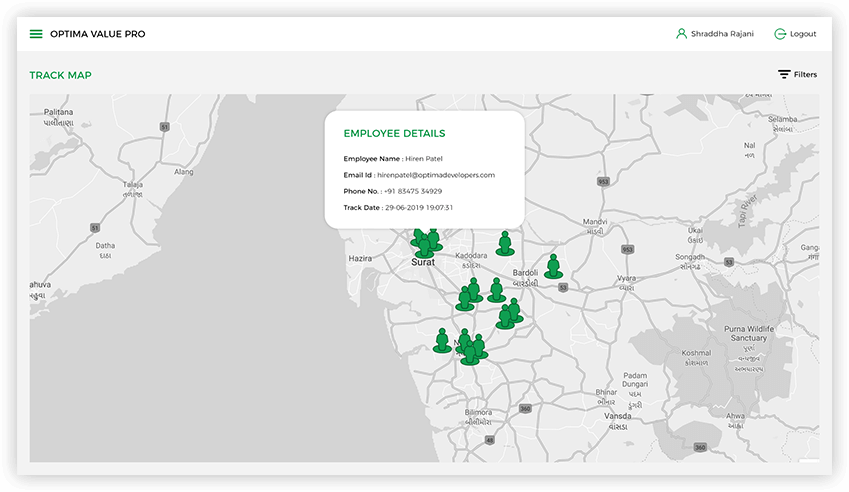Click employee marker directly above Surat label
Image resolution: width=849 pixels, height=492 pixels.
coord(425,246)
